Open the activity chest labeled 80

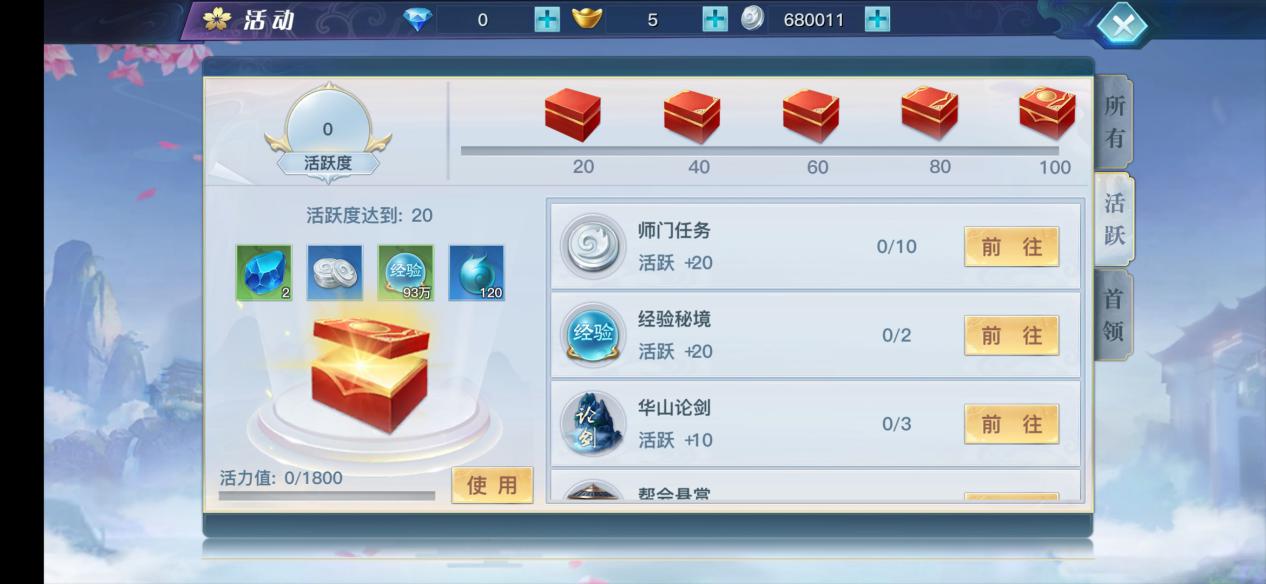(x=930, y=113)
